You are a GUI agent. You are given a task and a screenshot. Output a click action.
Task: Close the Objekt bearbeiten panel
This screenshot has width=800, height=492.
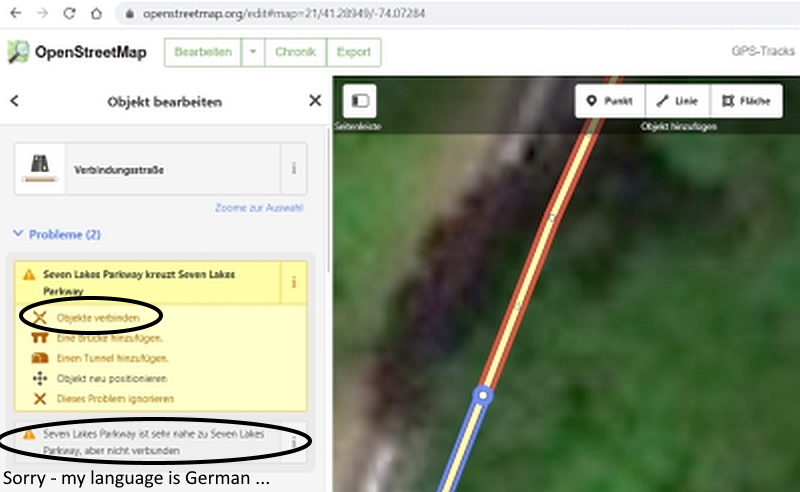click(x=315, y=101)
